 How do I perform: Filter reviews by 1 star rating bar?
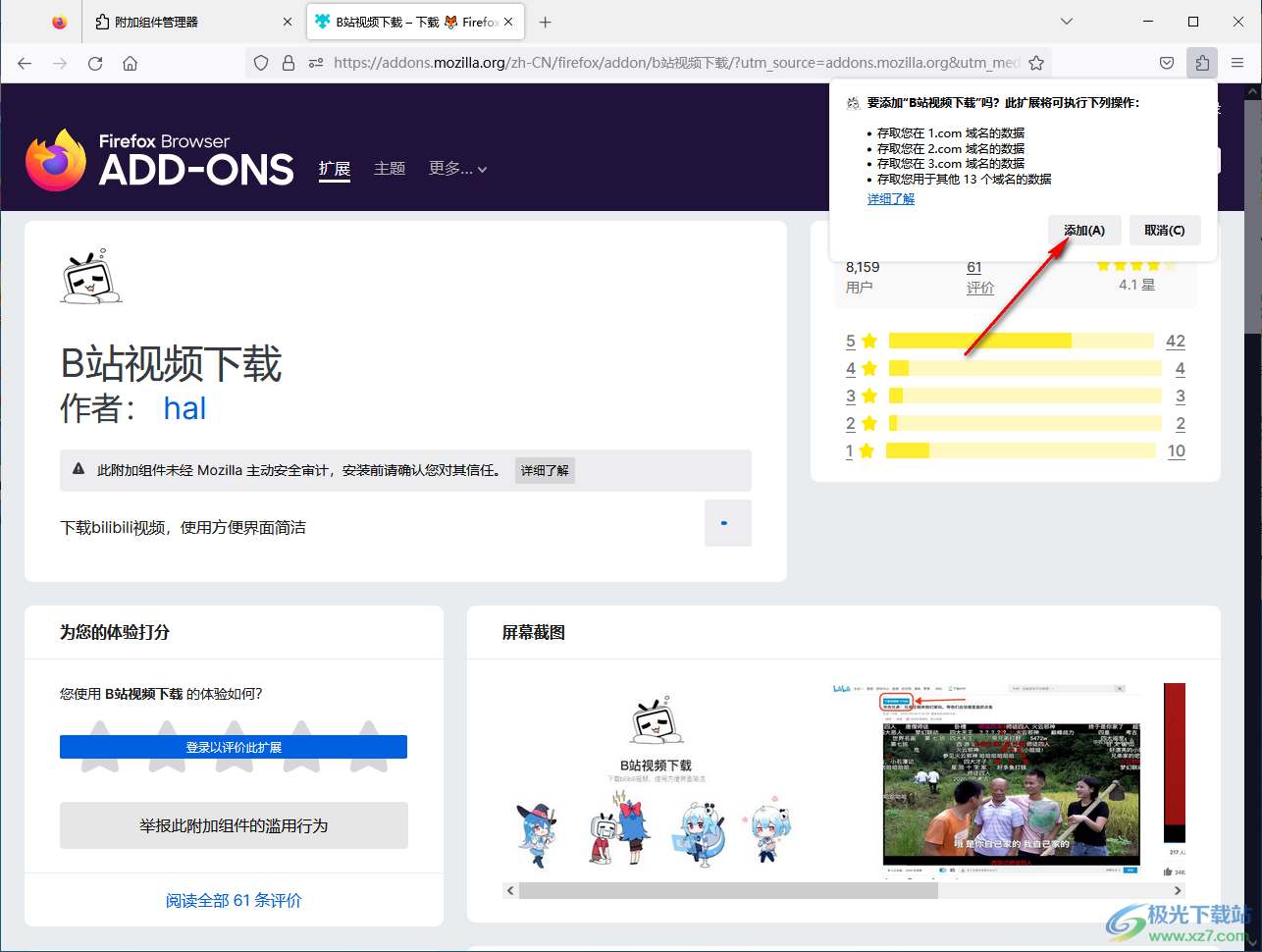point(1021,450)
